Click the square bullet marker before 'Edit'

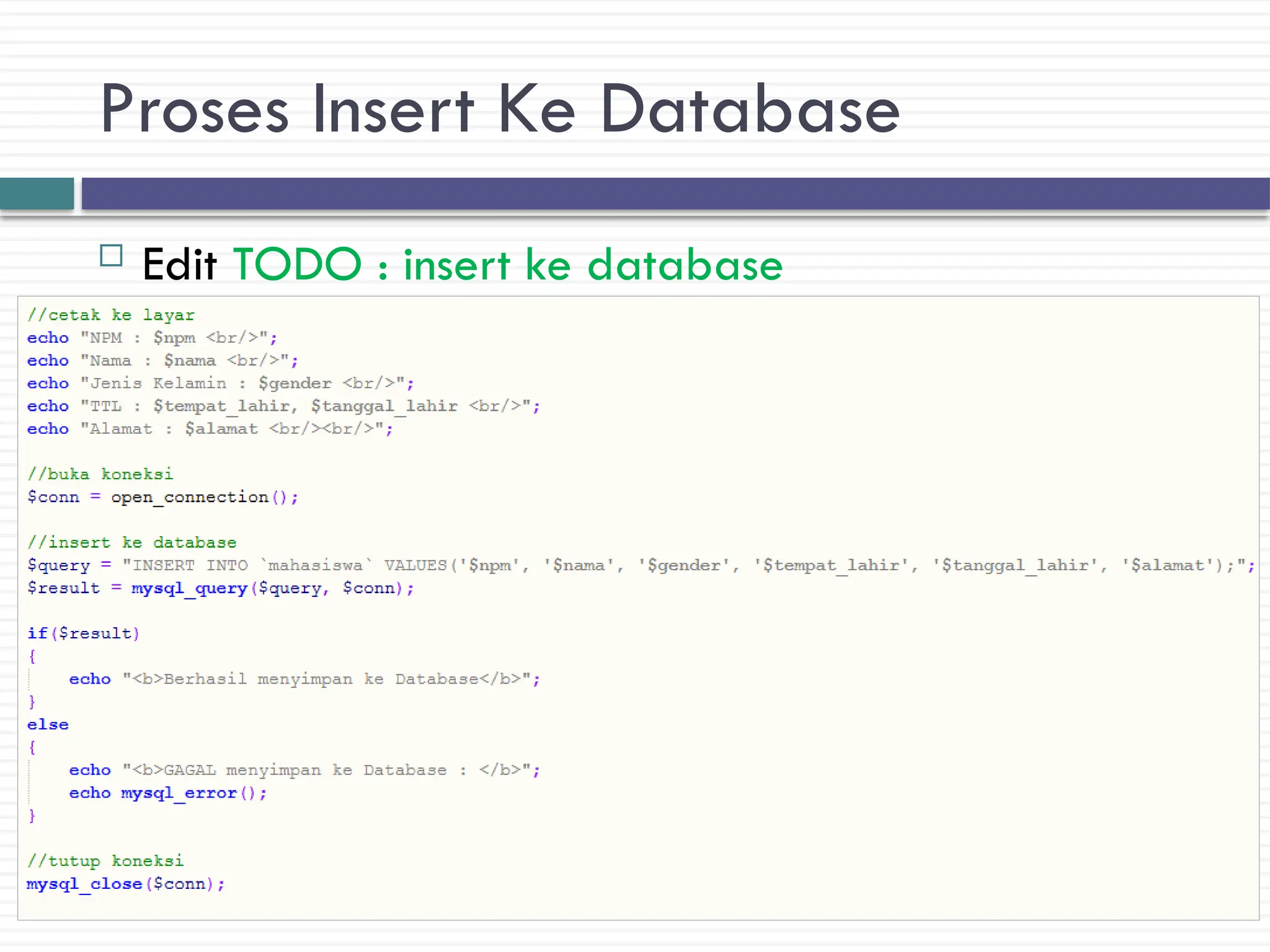click(111, 255)
